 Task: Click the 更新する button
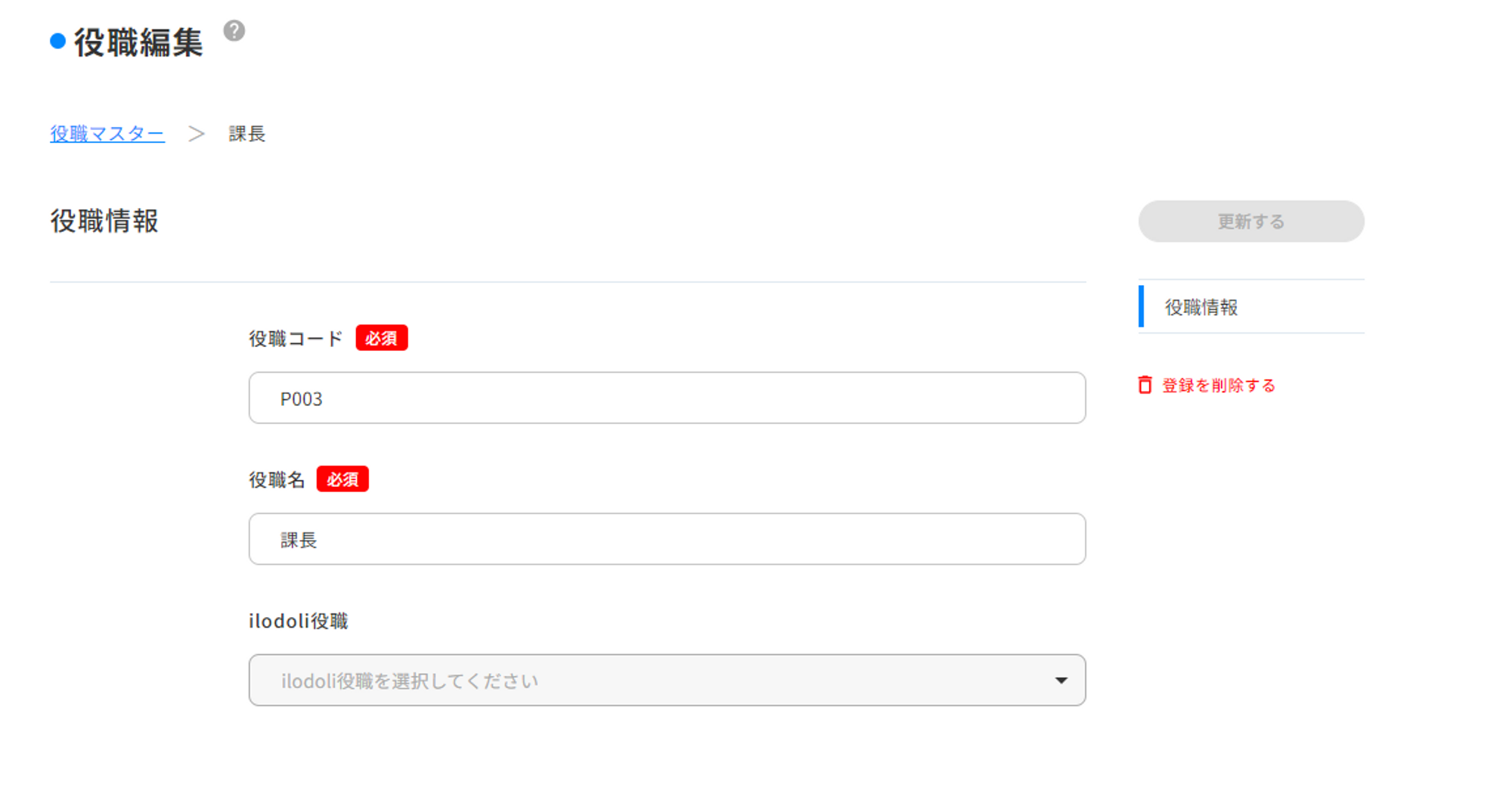[1251, 222]
